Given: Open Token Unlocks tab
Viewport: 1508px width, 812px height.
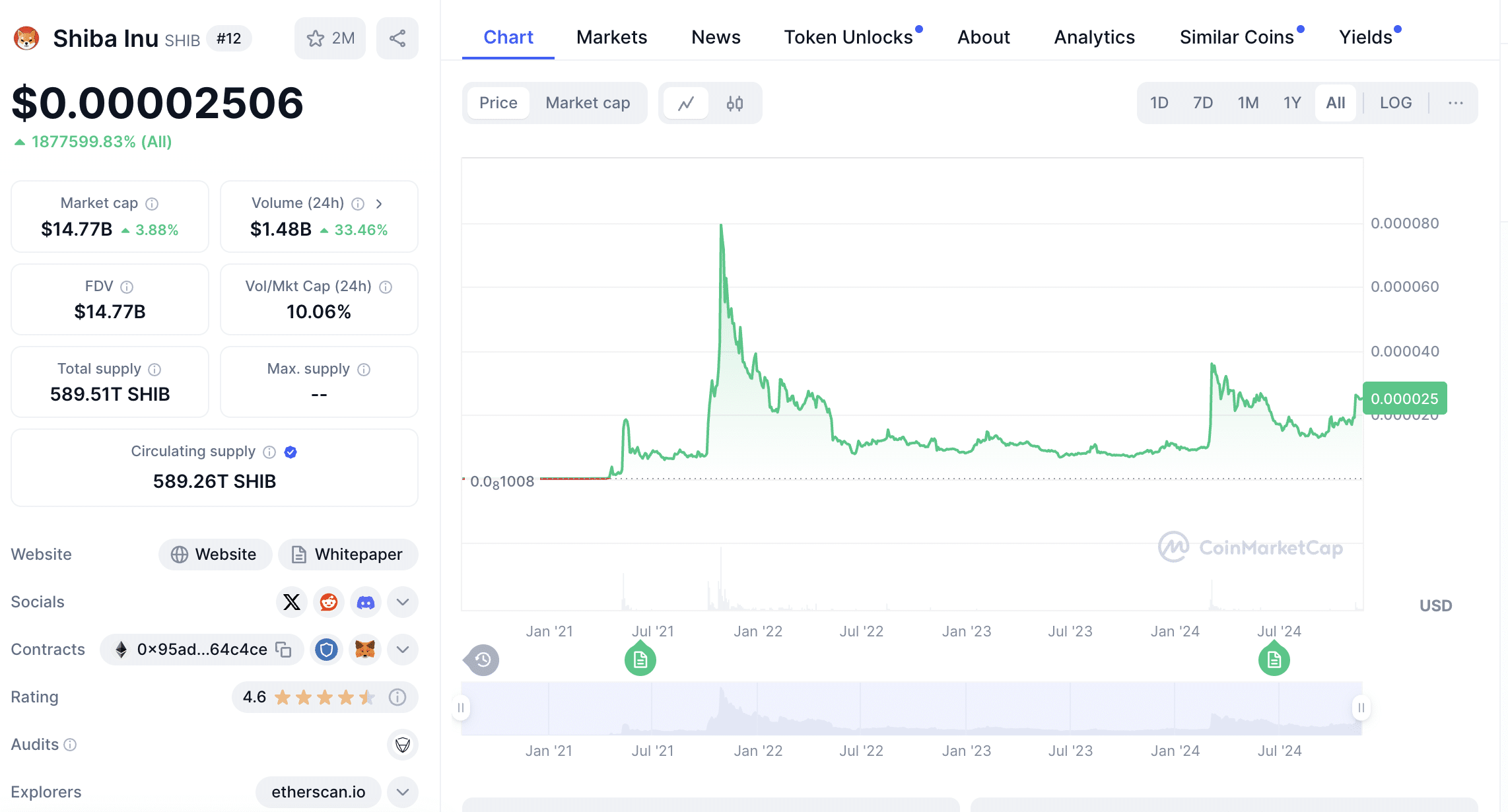Looking at the screenshot, I should pos(848,37).
